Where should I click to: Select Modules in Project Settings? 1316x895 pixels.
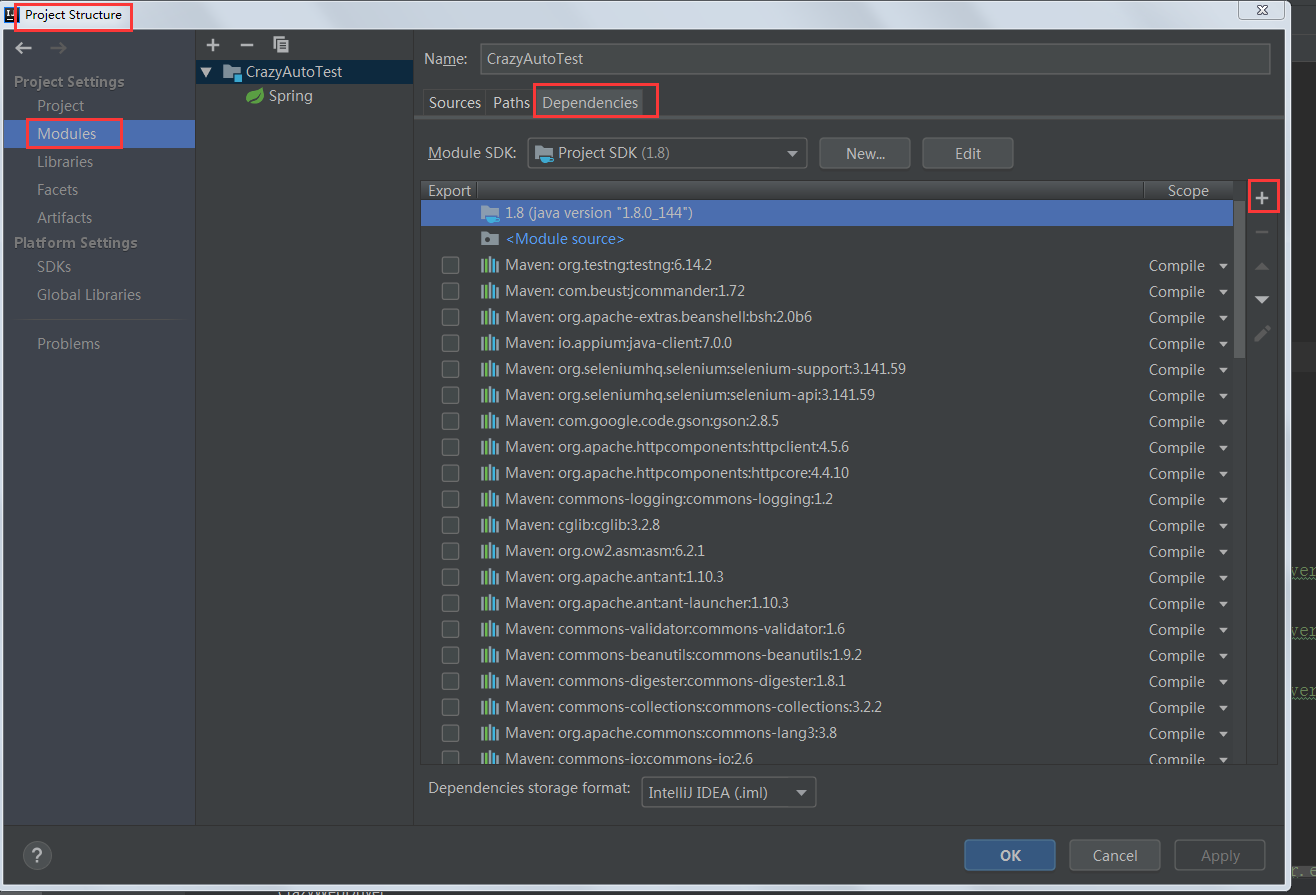67,134
